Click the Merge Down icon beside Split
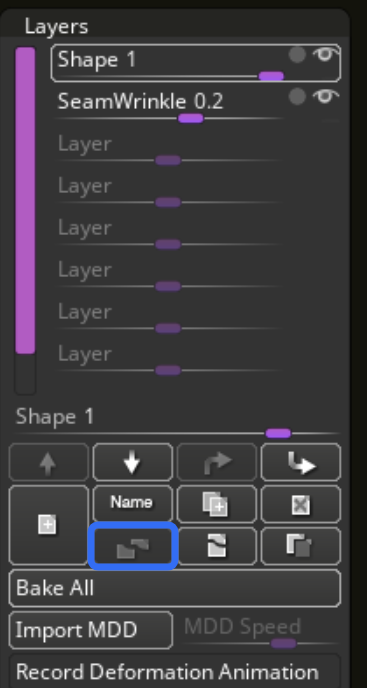 point(216,546)
